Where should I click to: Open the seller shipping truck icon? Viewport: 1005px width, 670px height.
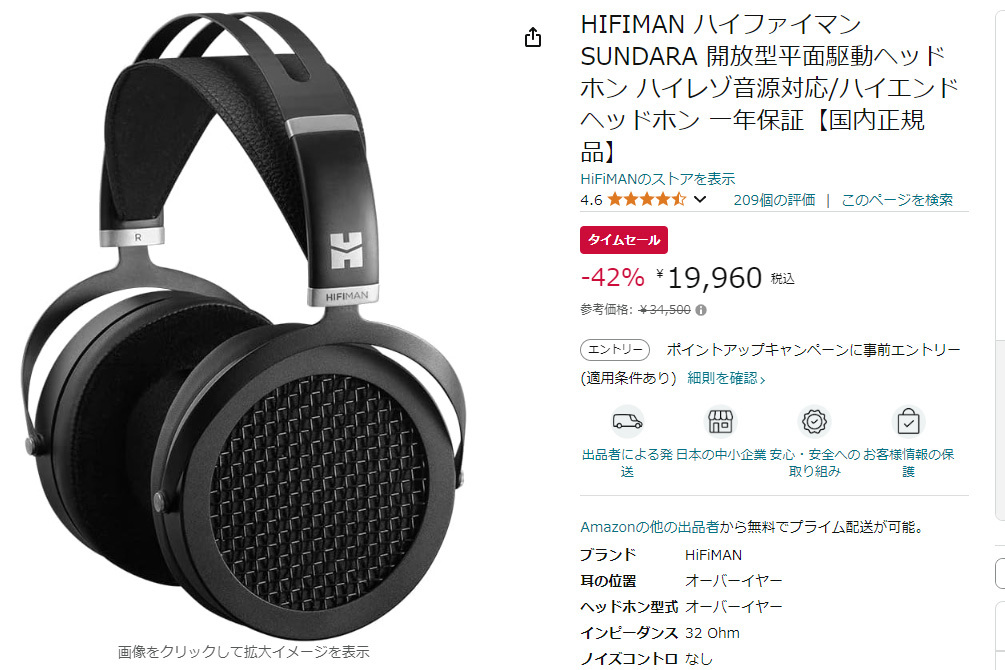[627, 421]
